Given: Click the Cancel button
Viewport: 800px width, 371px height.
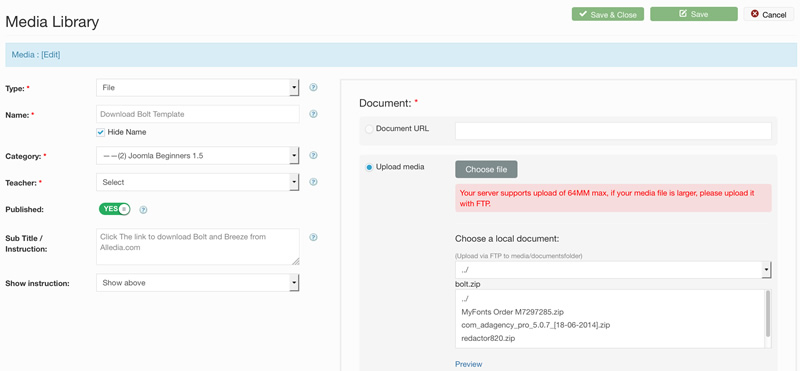Looking at the screenshot, I should tap(769, 14).
